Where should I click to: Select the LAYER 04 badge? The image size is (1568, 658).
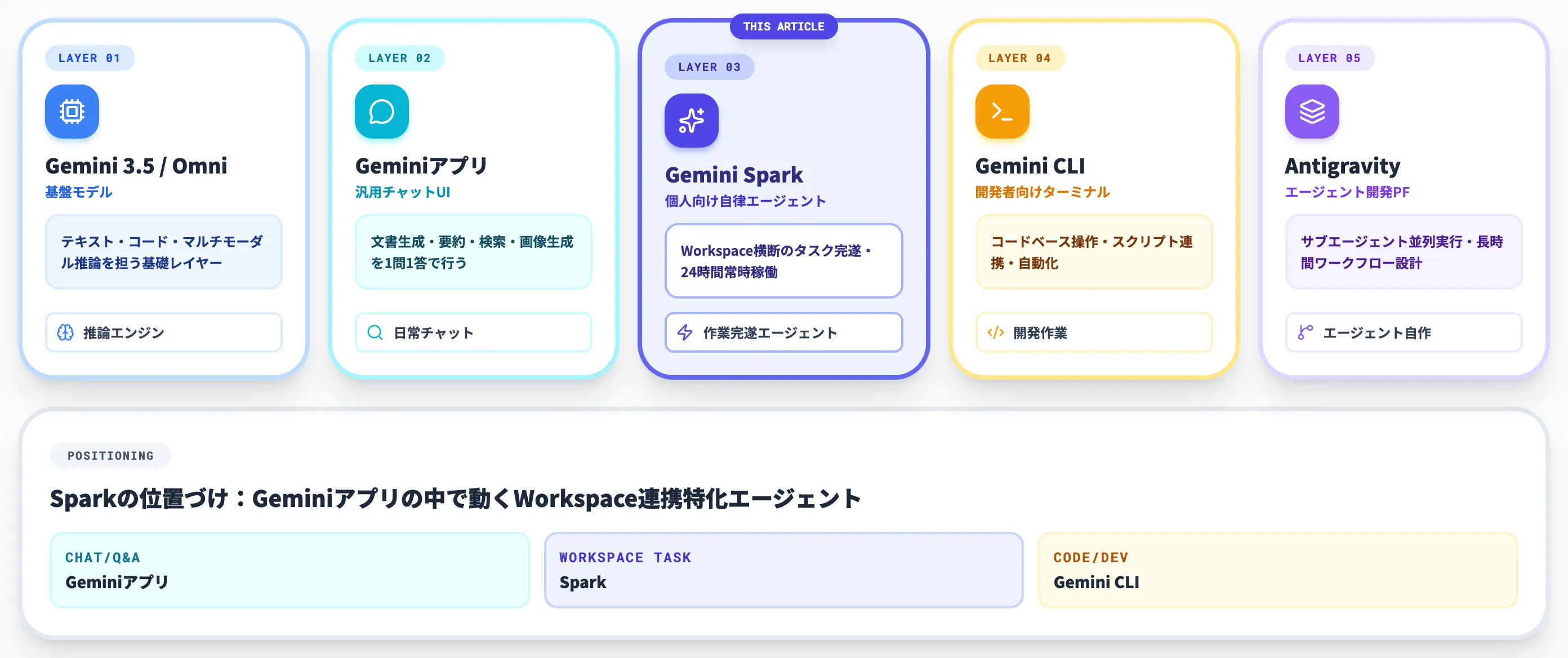click(1019, 59)
